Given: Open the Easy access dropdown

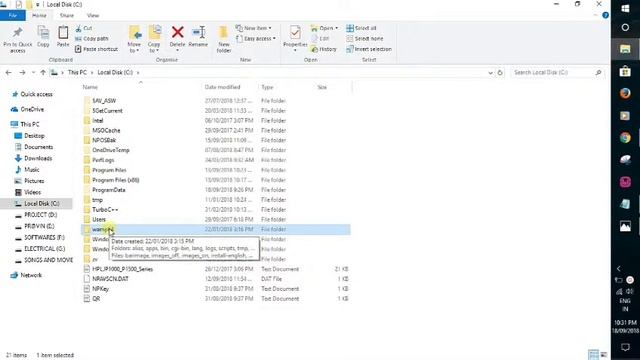Looking at the screenshot, I should (x=256, y=38).
